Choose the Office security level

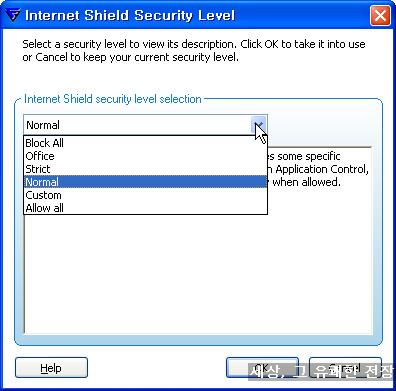click(145, 156)
